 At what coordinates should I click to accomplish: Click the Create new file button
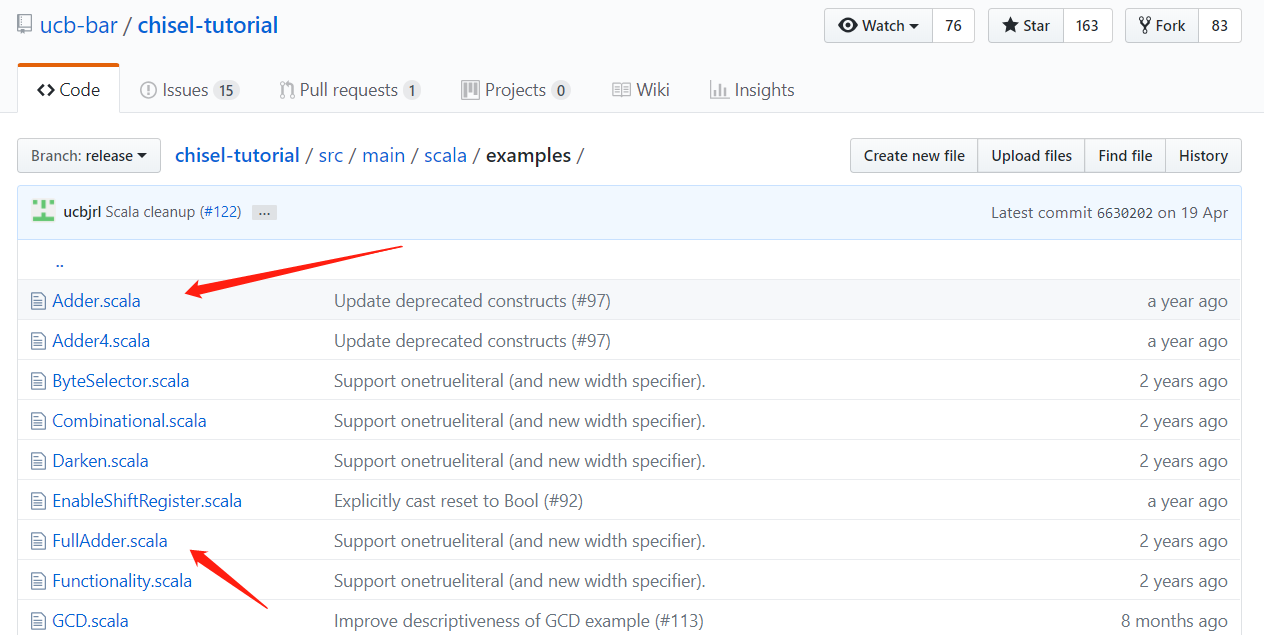pos(914,156)
